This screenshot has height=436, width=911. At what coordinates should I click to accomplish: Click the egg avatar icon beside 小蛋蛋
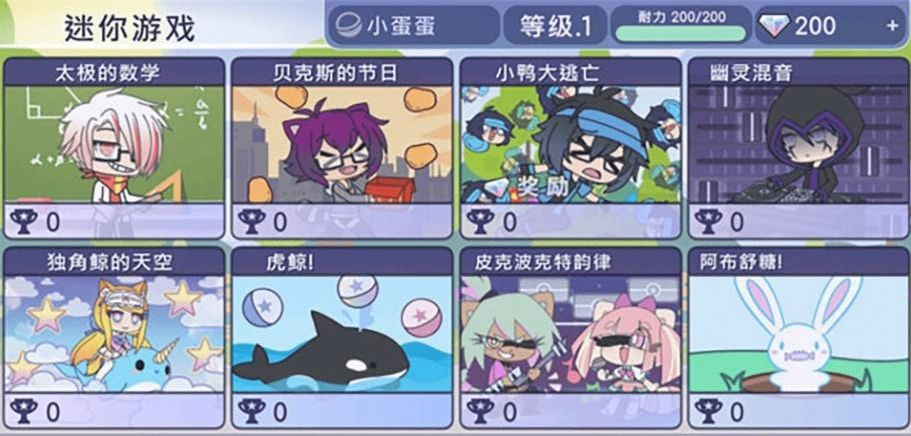click(348, 25)
